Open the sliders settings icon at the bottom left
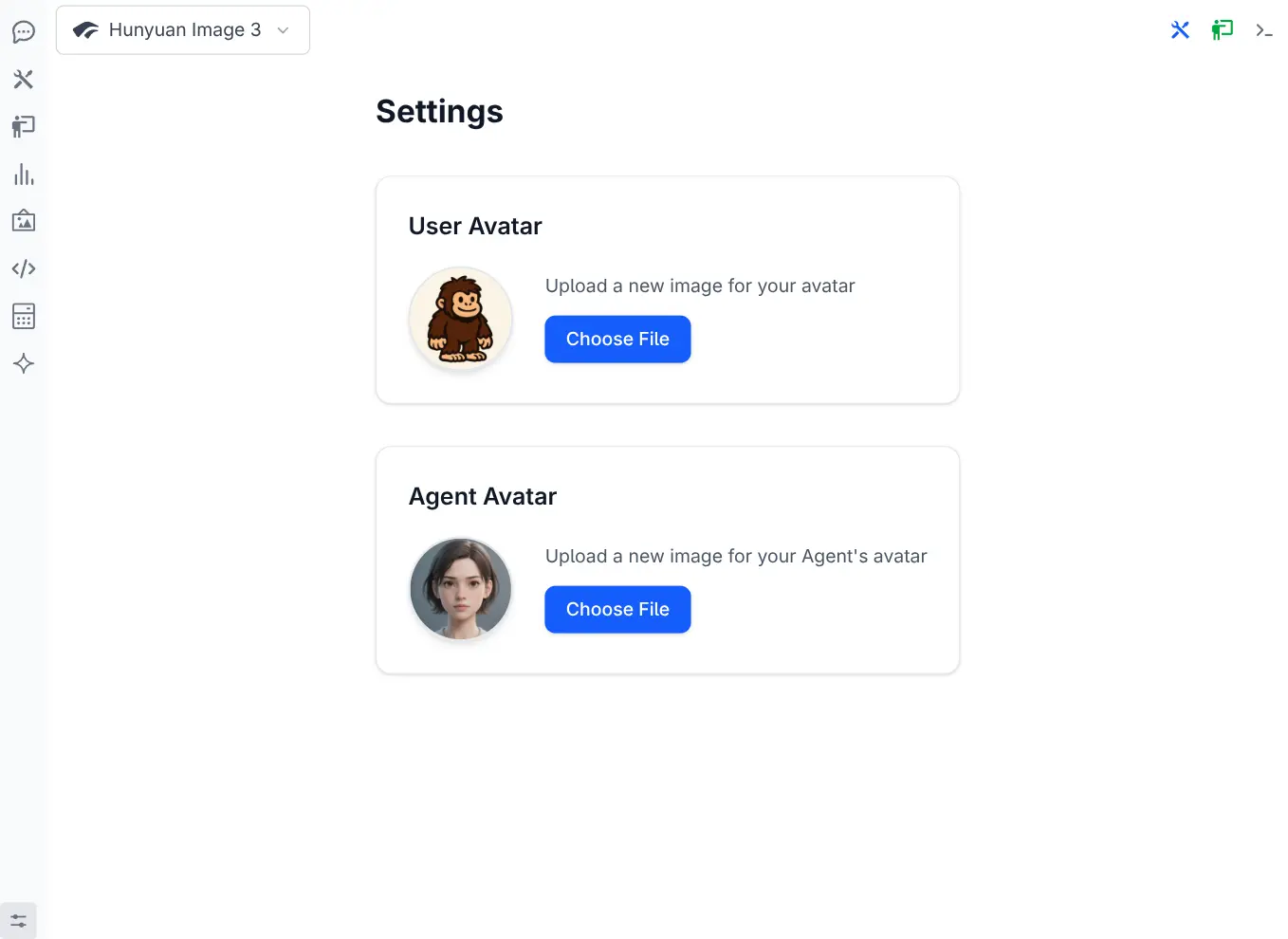This screenshot has width=1288, height=939. pyautogui.click(x=18, y=920)
